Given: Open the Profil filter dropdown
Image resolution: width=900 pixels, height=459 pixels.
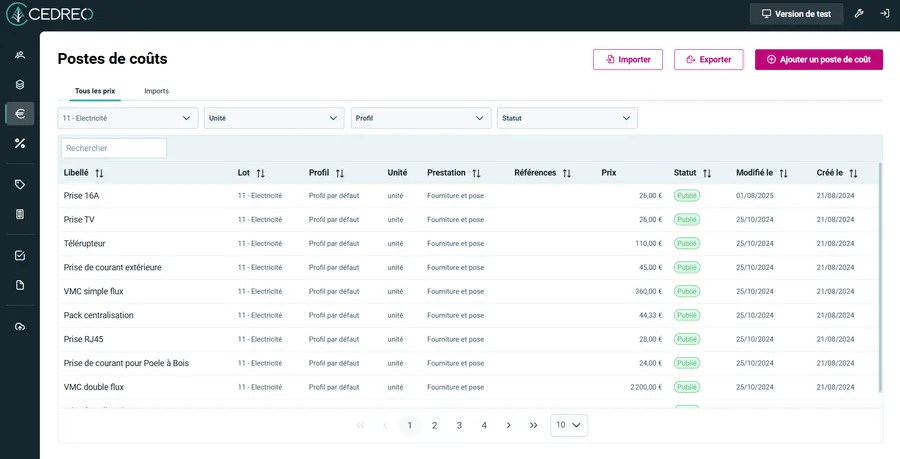Looking at the screenshot, I should 420,118.
